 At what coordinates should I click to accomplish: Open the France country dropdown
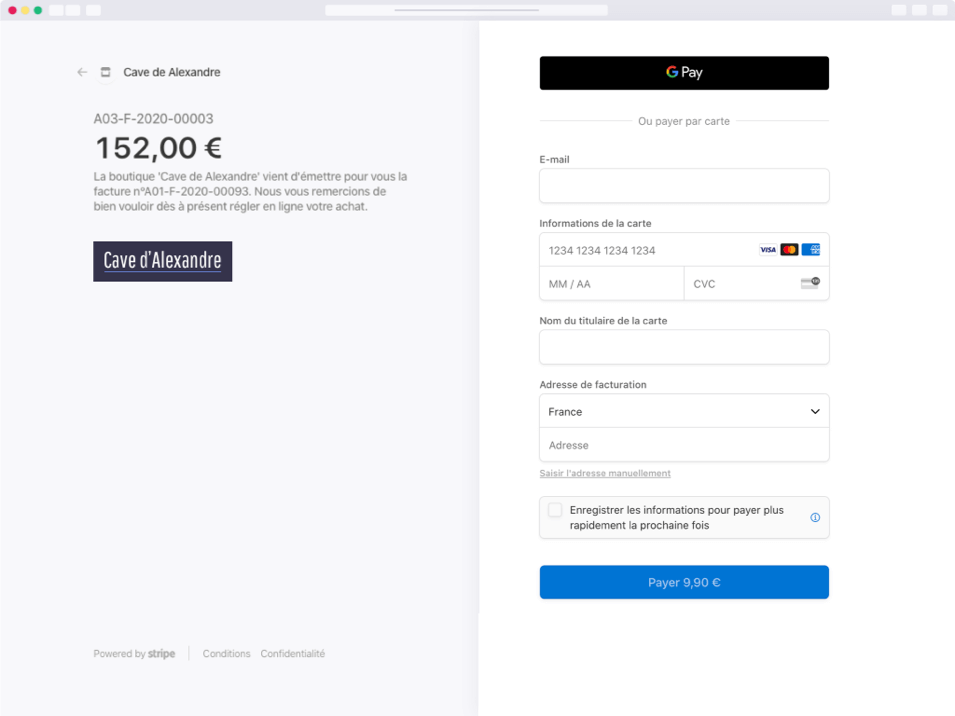point(684,411)
